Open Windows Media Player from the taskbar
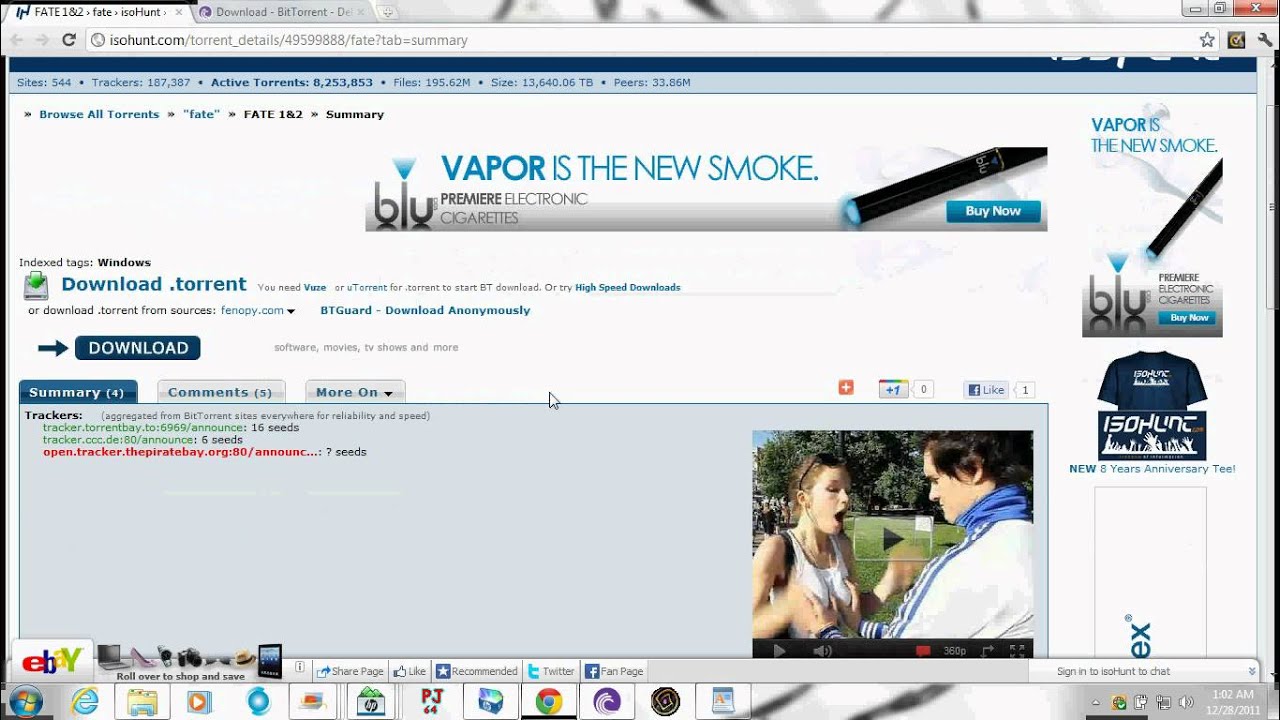The image size is (1280, 720). coord(198,701)
